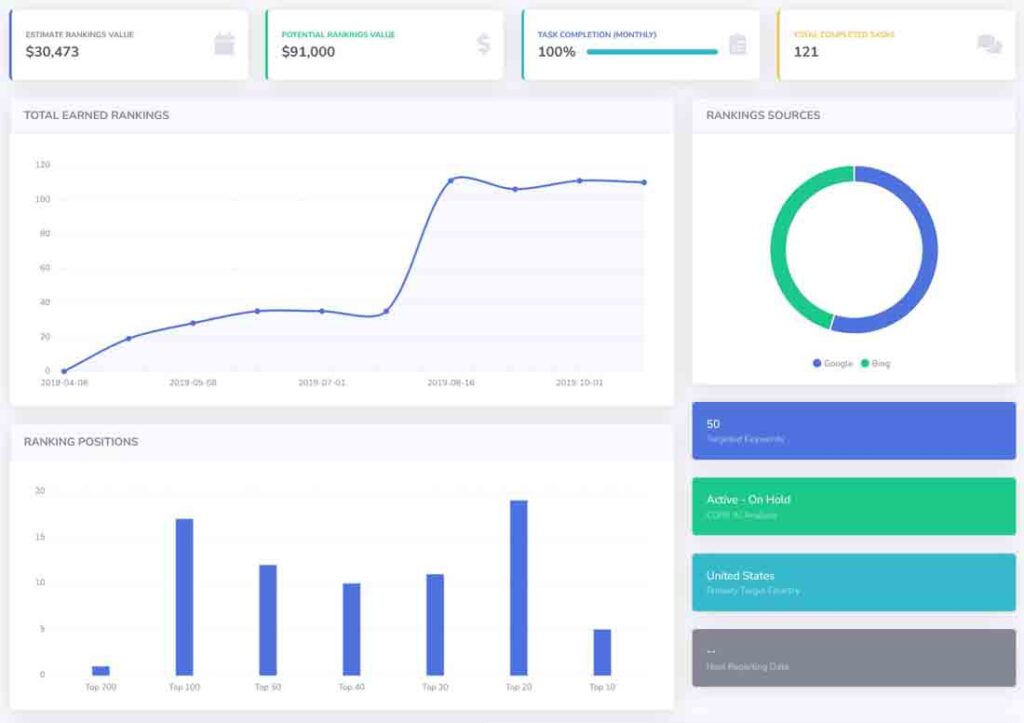The width and height of the screenshot is (1024, 723).
Task: Open the Active - On Hold status card
Action: point(853,506)
